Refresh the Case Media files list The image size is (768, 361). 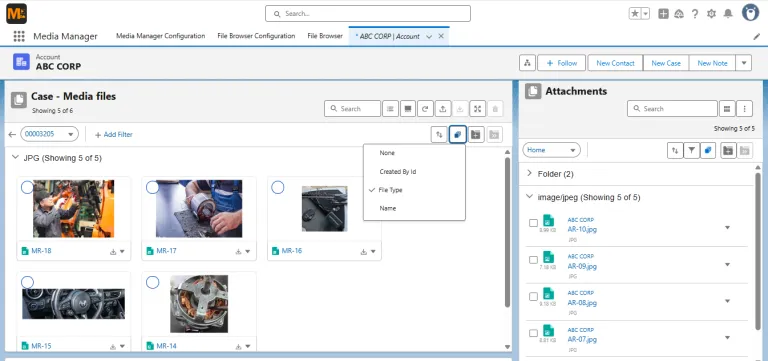[425, 109]
